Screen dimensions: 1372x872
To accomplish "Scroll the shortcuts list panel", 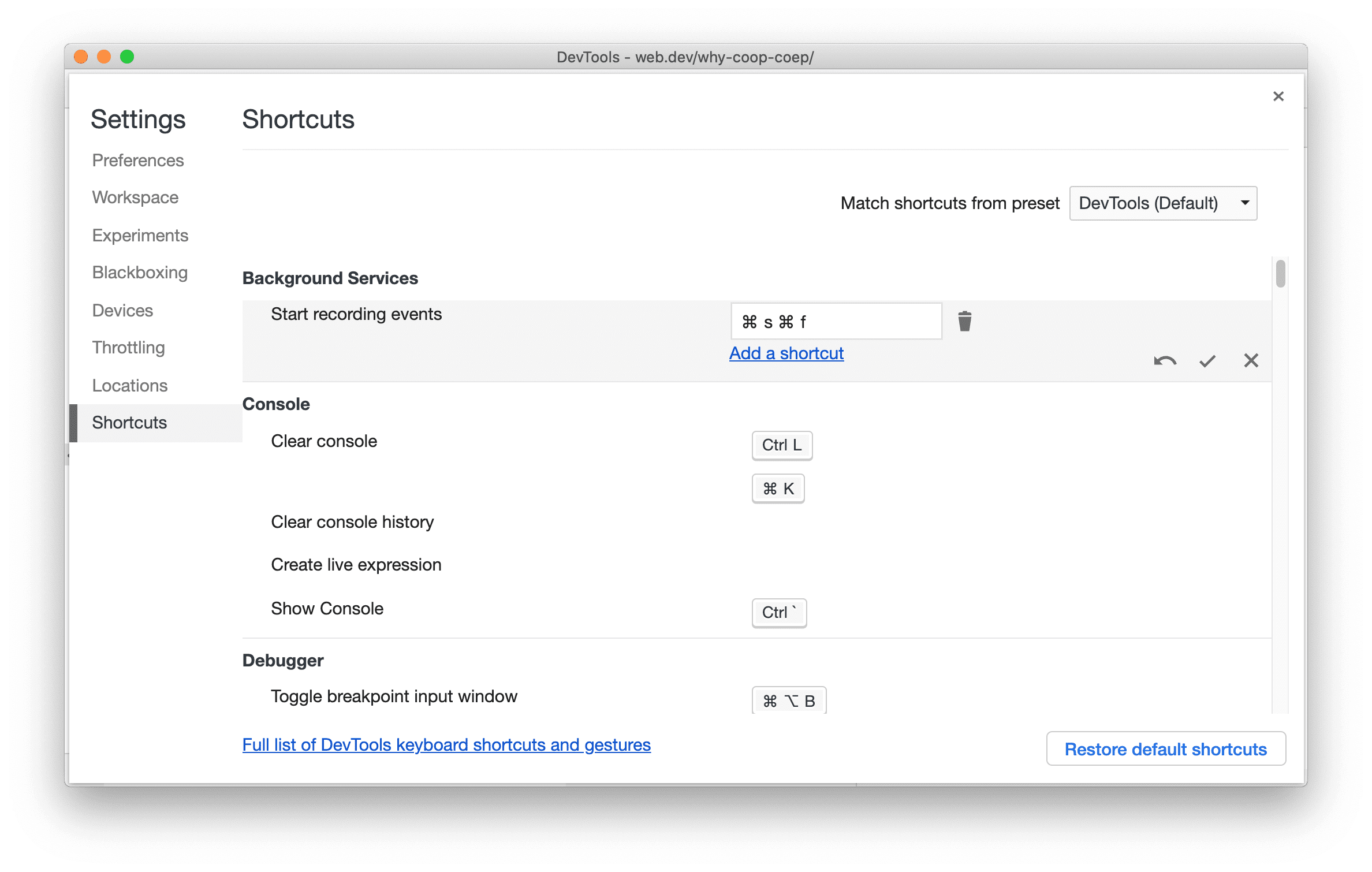I will point(1281,290).
